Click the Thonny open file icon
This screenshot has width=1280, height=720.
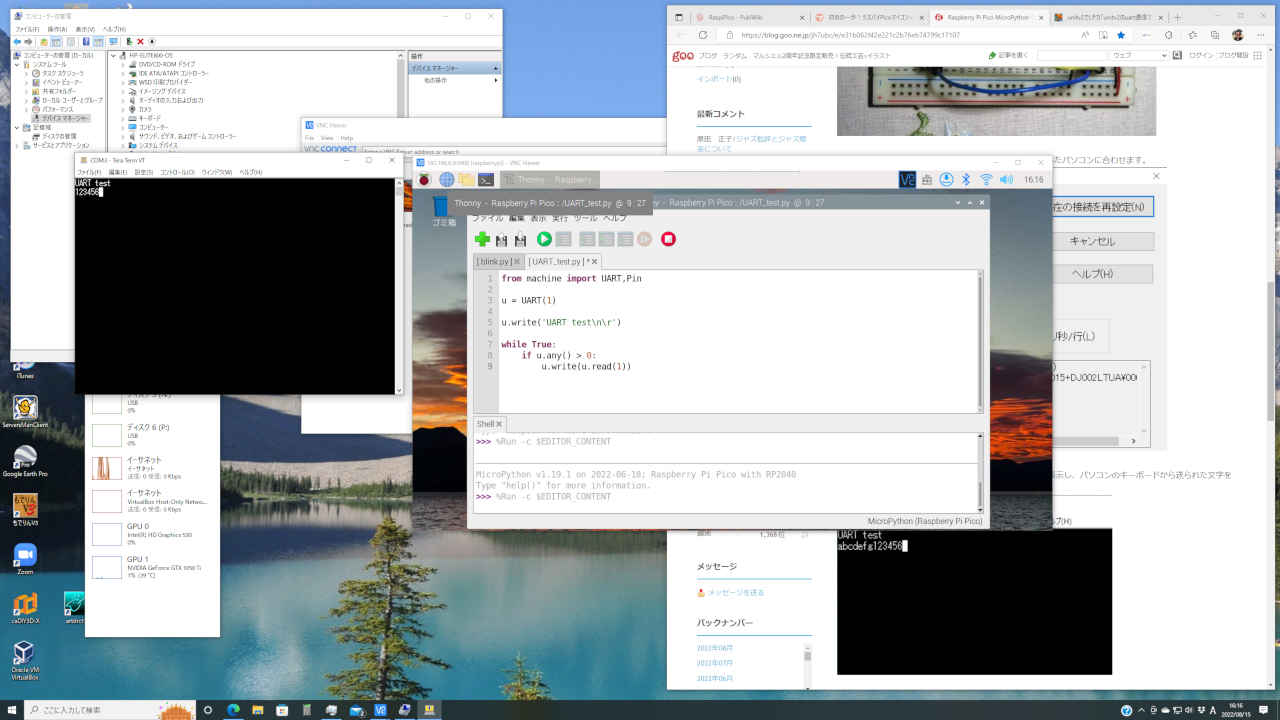(x=501, y=239)
